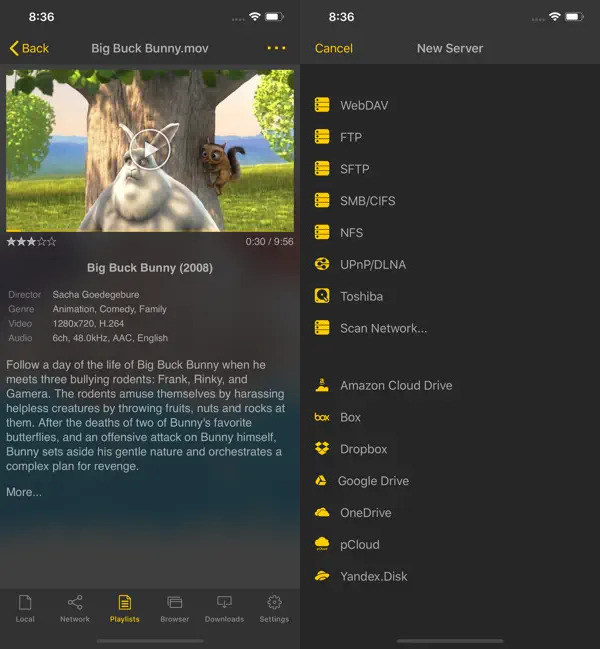
Task: Click the Big Buck Bunny.mov header title
Action: [x=150, y=48]
